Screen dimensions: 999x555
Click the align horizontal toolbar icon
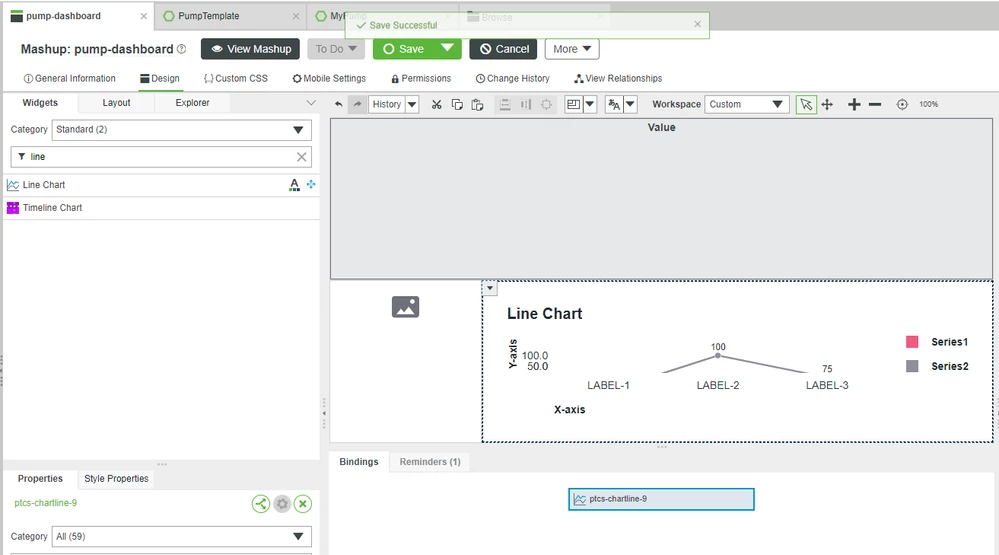[x=526, y=105]
